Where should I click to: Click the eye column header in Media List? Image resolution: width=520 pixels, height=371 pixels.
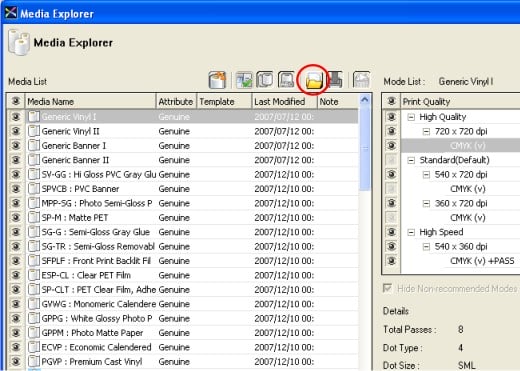point(16,101)
